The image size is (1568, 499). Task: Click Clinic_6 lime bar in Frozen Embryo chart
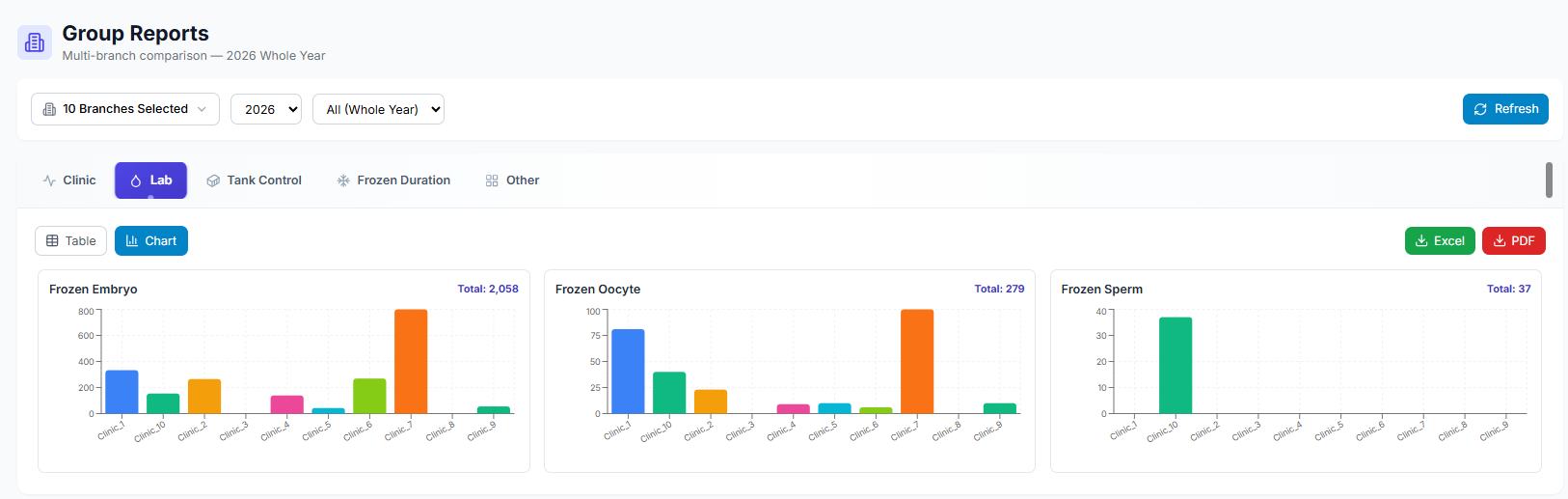click(369, 396)
